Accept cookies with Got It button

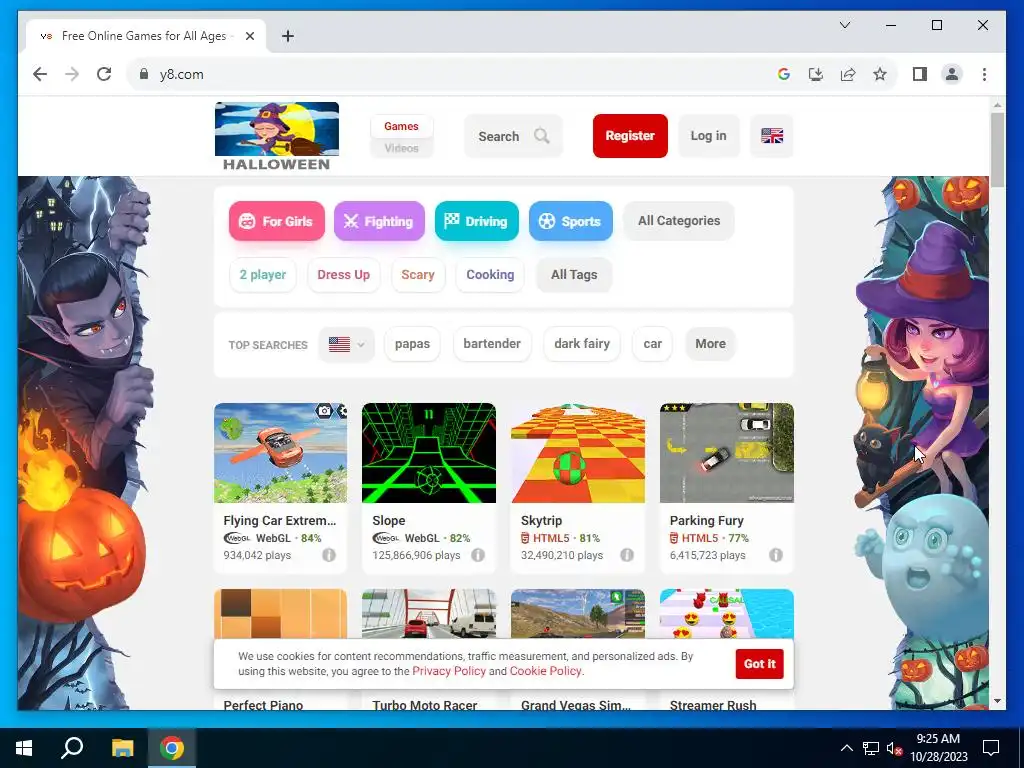pyautogui.click(x=760, y=664)
